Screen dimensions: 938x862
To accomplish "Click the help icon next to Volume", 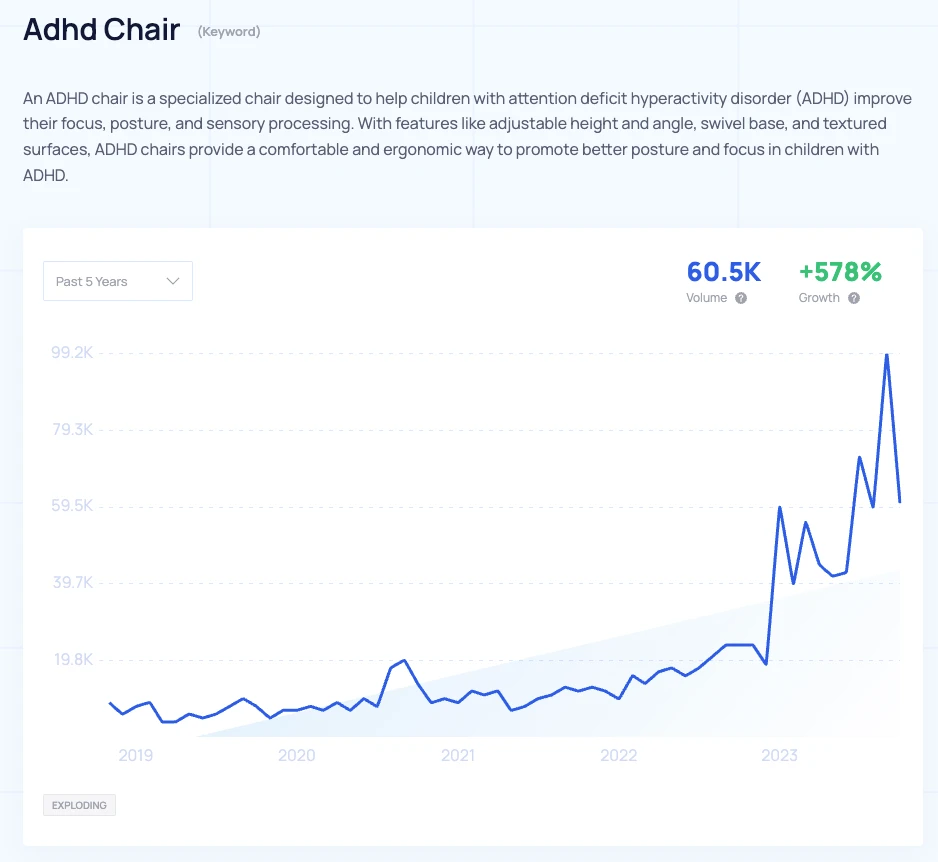I will tap(741, 298).
